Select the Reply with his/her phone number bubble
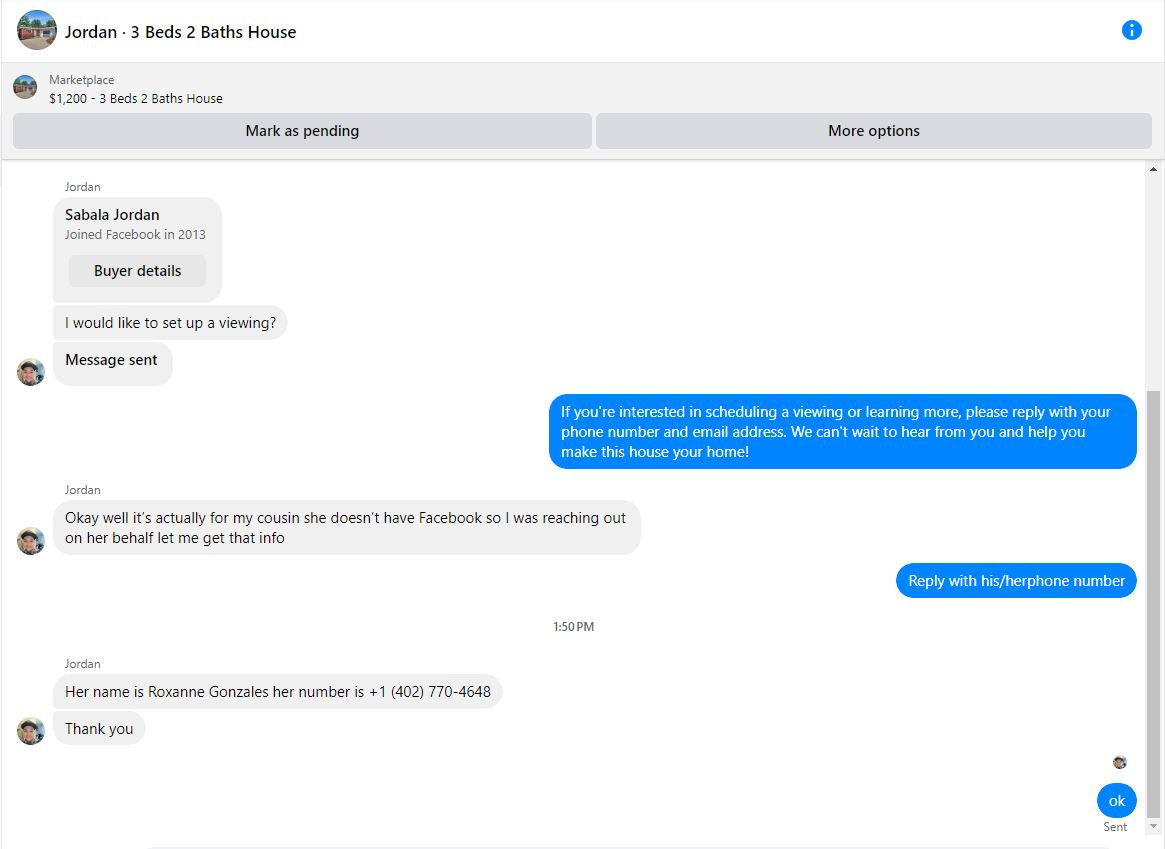This screenshot has height=849, width=1165. pos(1016,581)
